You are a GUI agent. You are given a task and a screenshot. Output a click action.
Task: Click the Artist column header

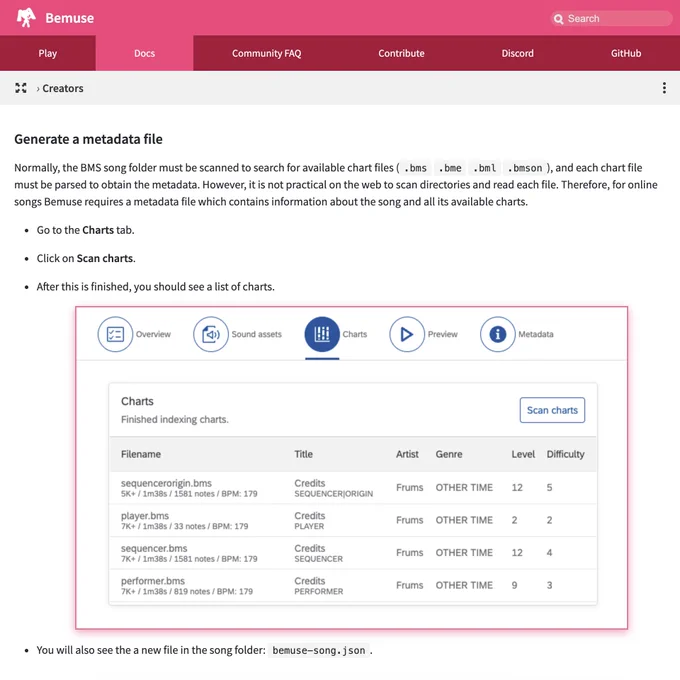pos(407,454)
